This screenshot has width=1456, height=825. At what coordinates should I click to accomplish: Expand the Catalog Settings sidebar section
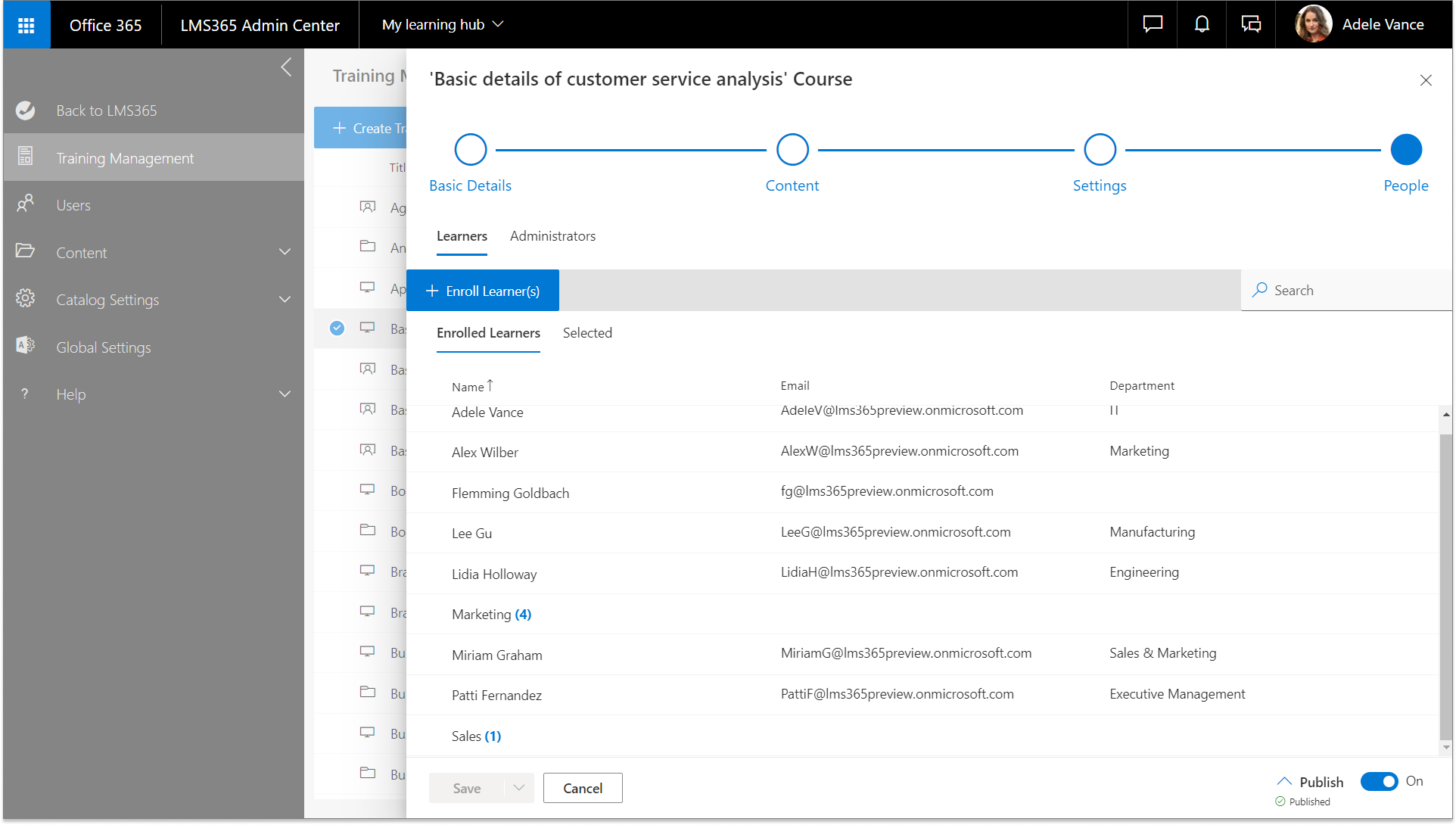coord(285,300)
